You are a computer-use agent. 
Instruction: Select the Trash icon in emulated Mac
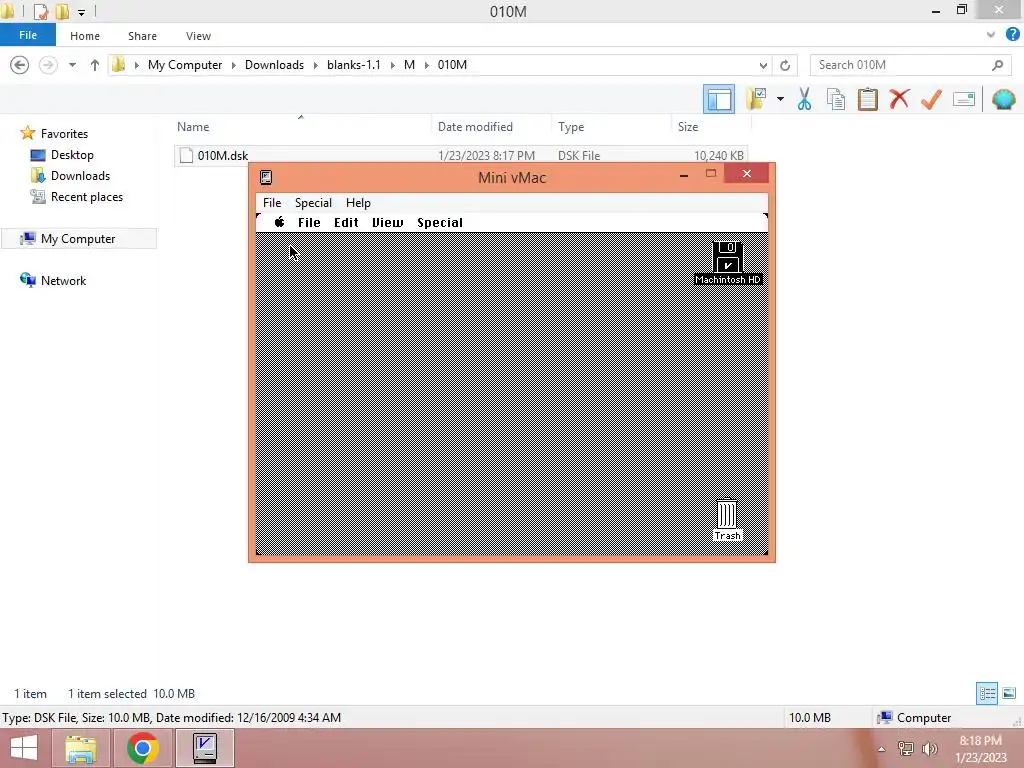point(727,520)
